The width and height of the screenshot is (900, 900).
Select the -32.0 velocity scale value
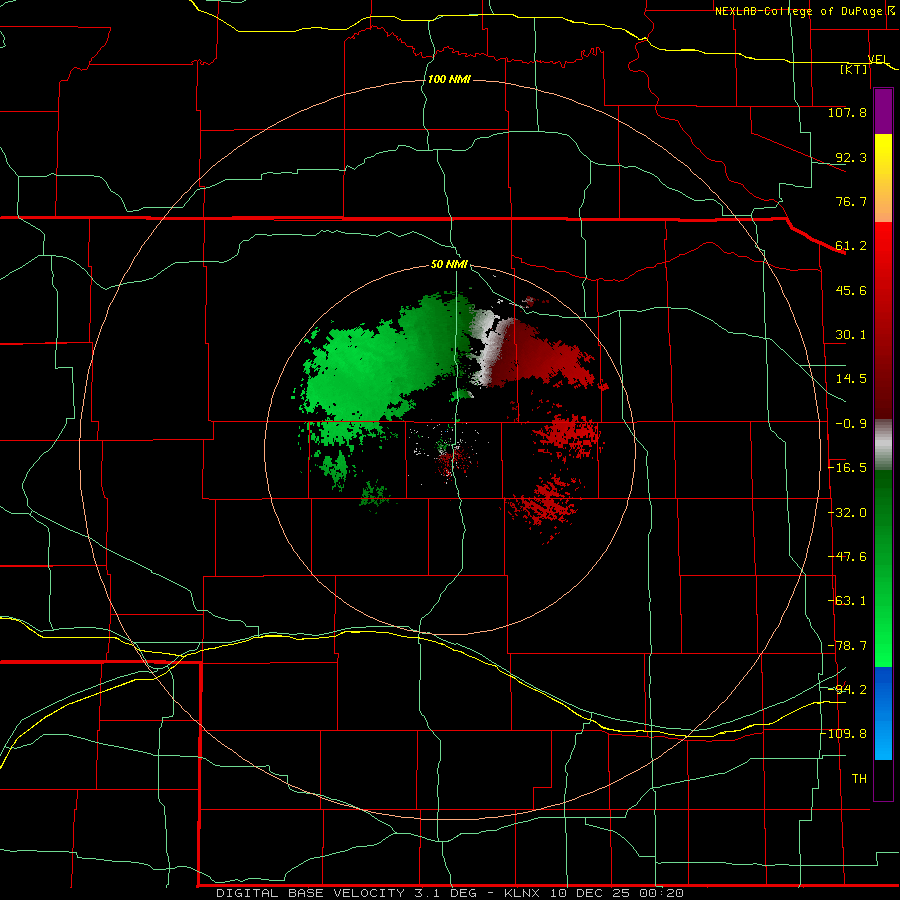click(x=847, y=513)
